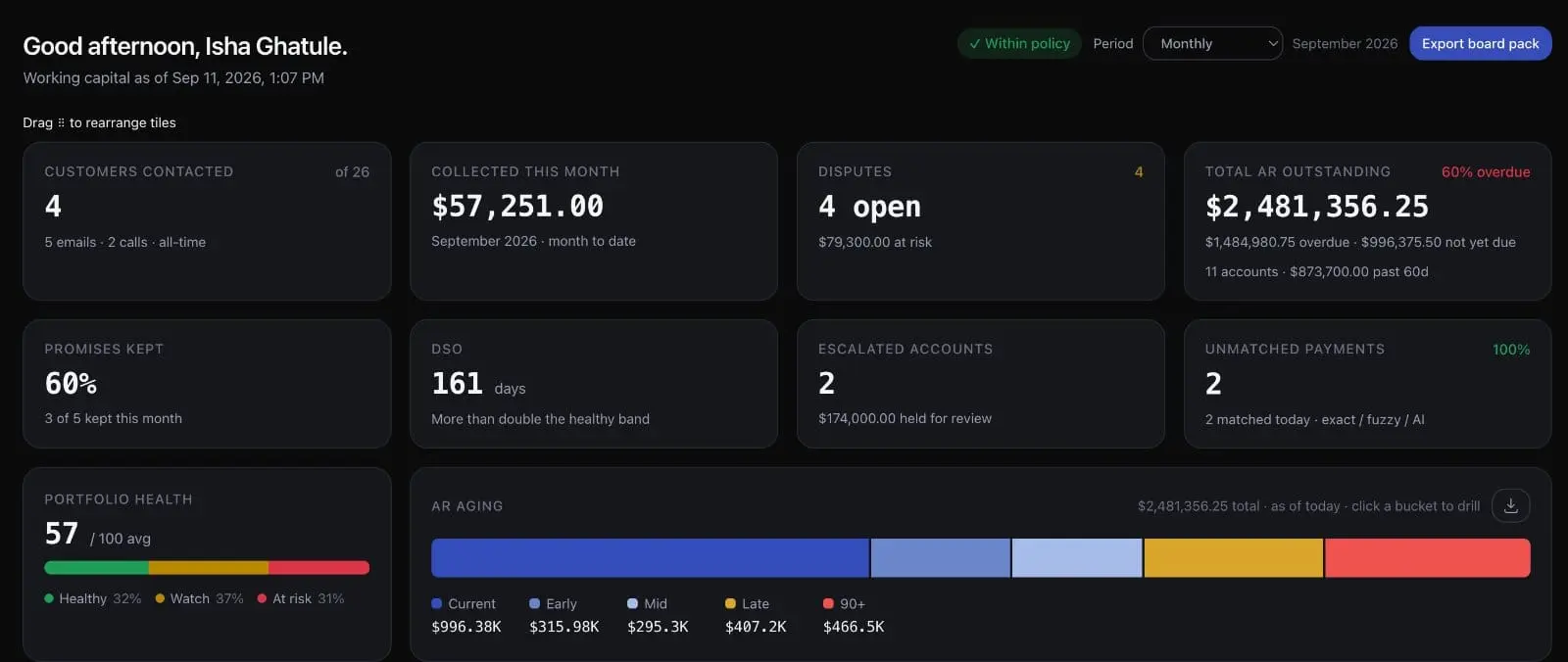
Task: Open the Escalated Accounts tile
Action: (x=980, y=384)
